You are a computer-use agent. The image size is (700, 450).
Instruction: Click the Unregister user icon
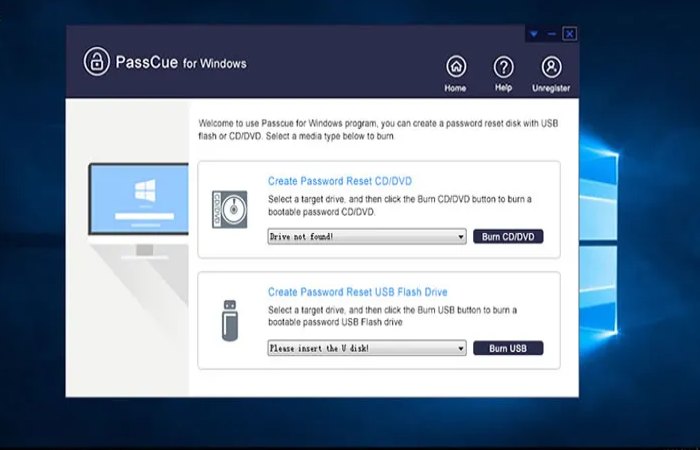551,67
